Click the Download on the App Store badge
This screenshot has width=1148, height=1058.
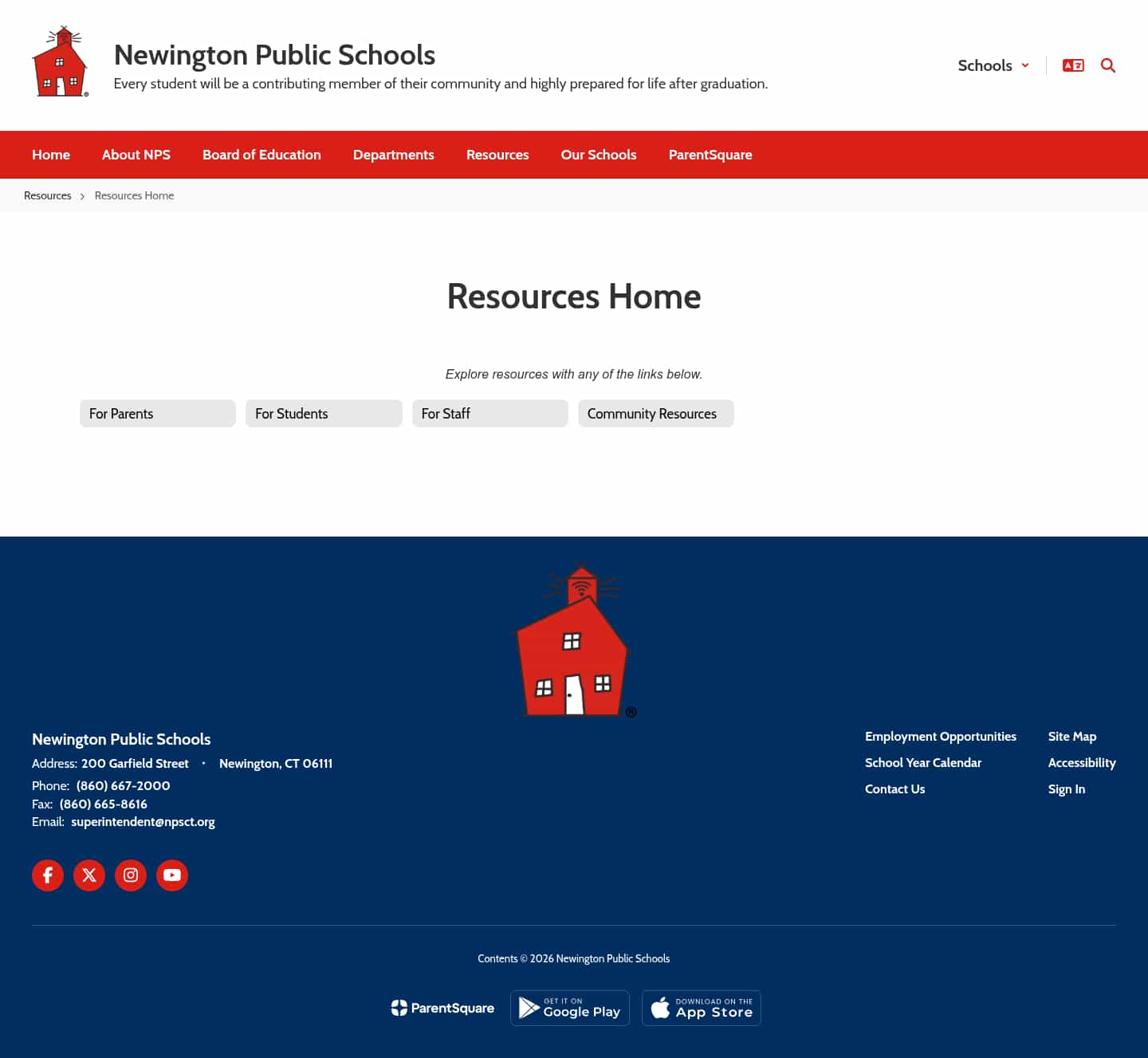coord(702,1009)
